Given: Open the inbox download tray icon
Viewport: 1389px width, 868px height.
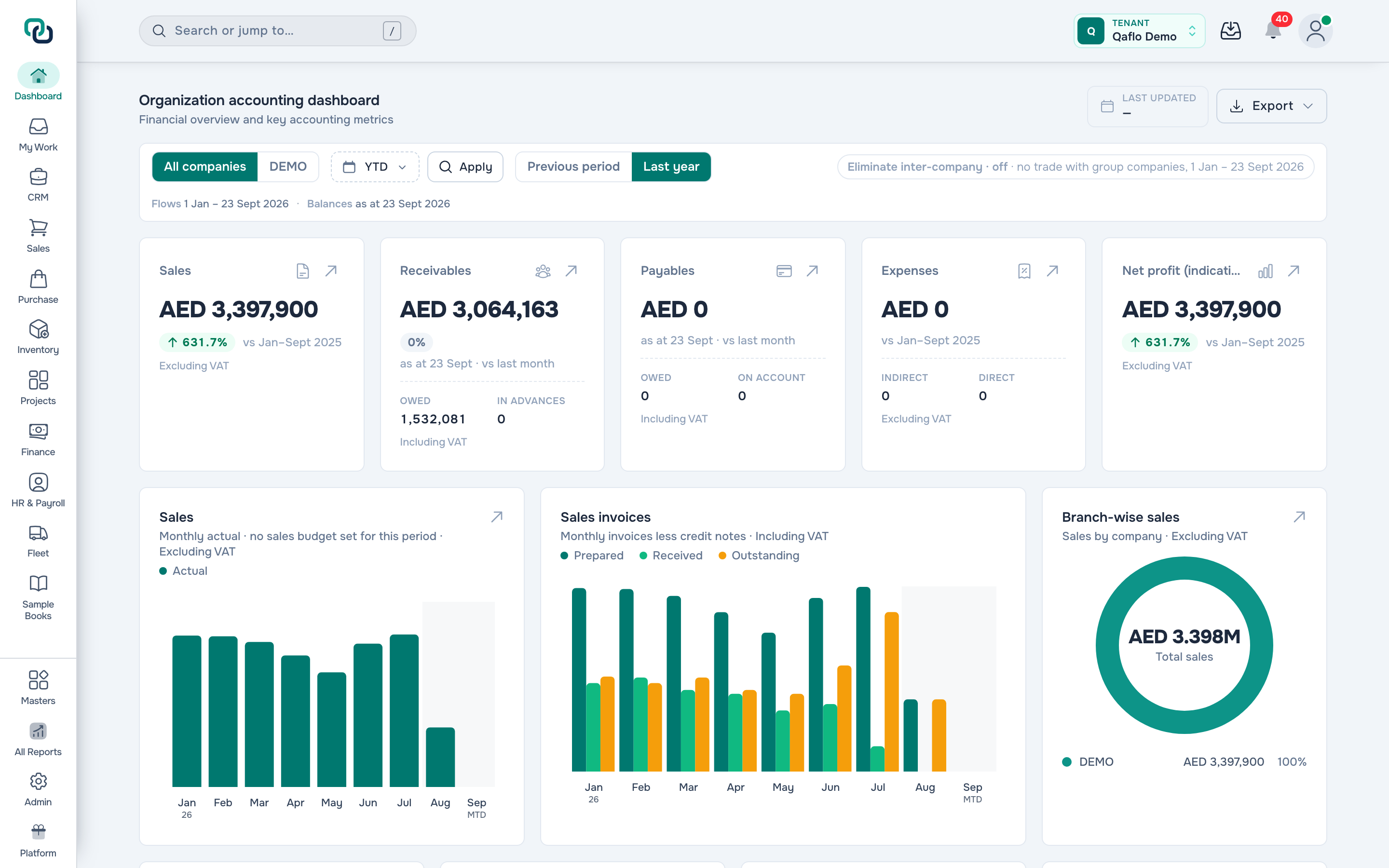Looking at the screenshot, I should point(1231,30).
